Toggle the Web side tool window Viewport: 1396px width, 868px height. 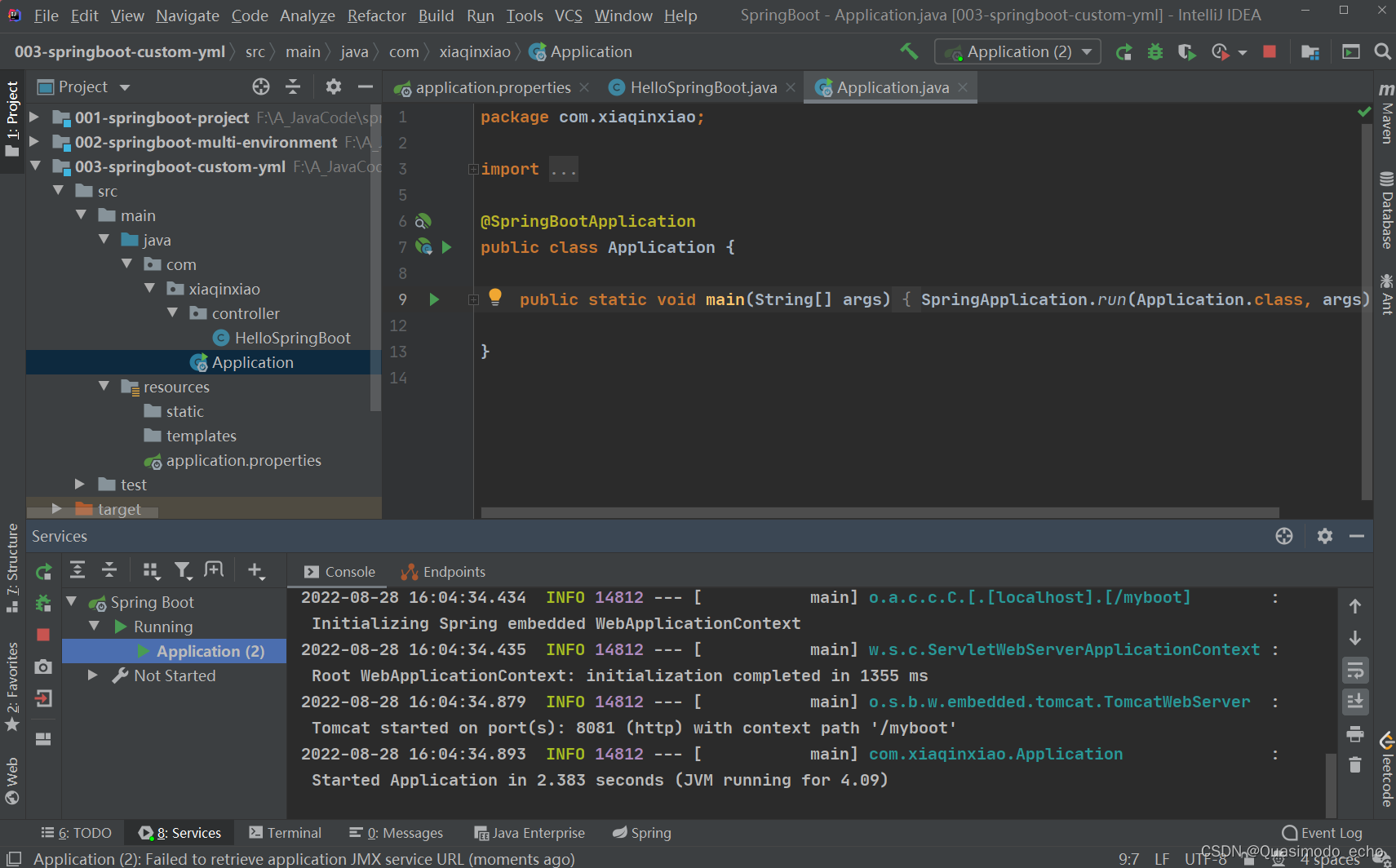[x=12, y=780]
